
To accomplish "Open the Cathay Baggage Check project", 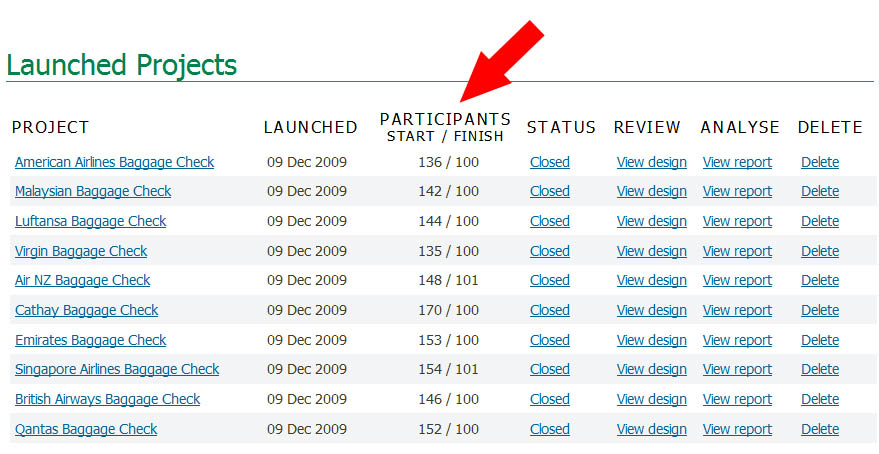I will pos(86,311).
